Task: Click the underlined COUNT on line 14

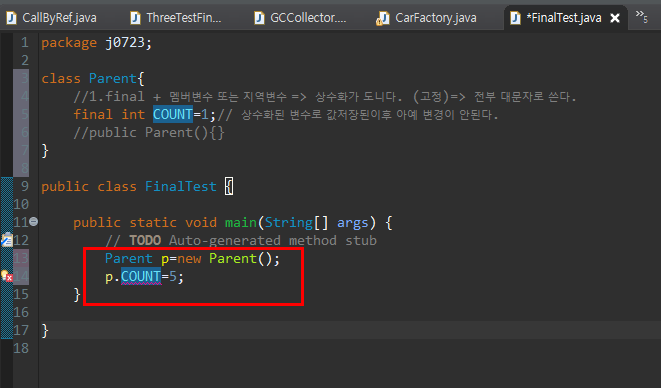Action: (x=141, y=276)
